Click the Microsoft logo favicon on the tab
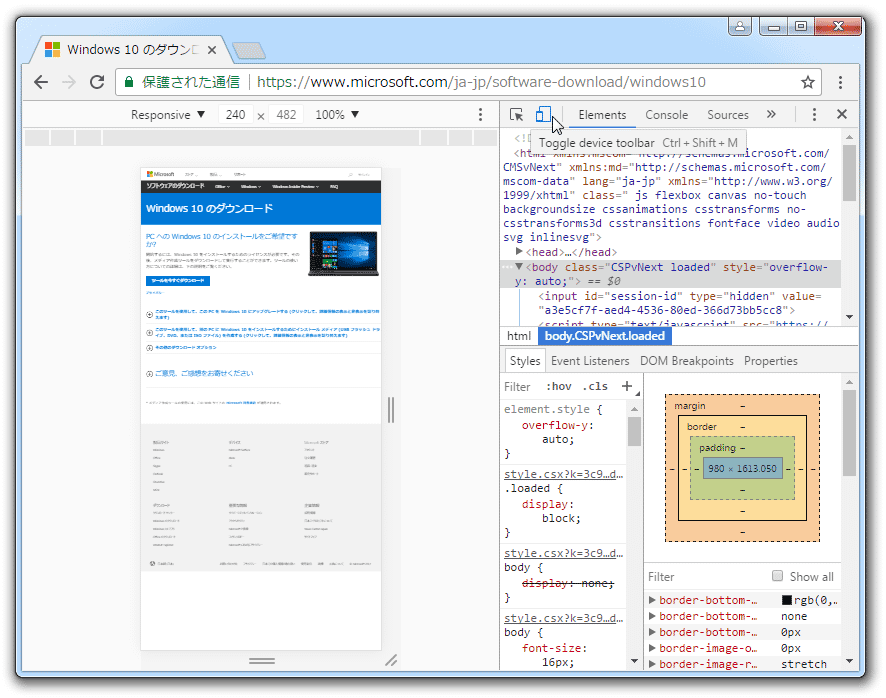This screenshot has height=698, width=886. pyautogui.click(x=53, y=50)
